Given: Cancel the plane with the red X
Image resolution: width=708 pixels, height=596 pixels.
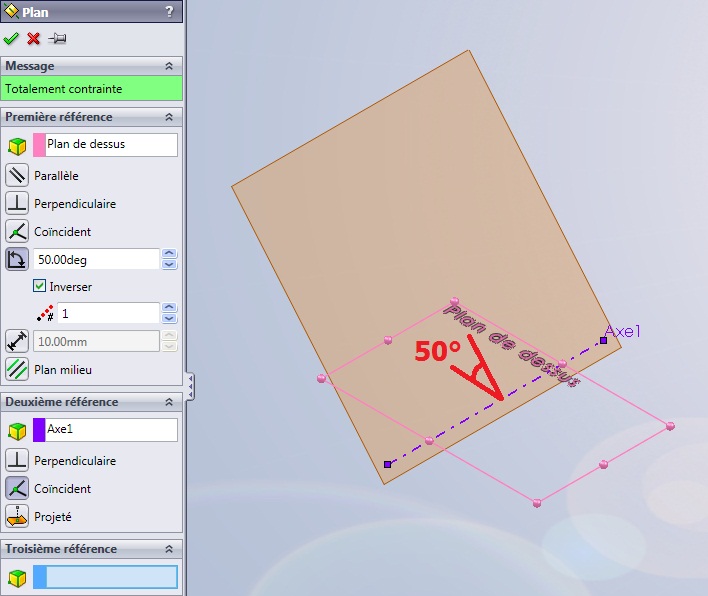Looking at the screenshot, I should tap(34, 39).
